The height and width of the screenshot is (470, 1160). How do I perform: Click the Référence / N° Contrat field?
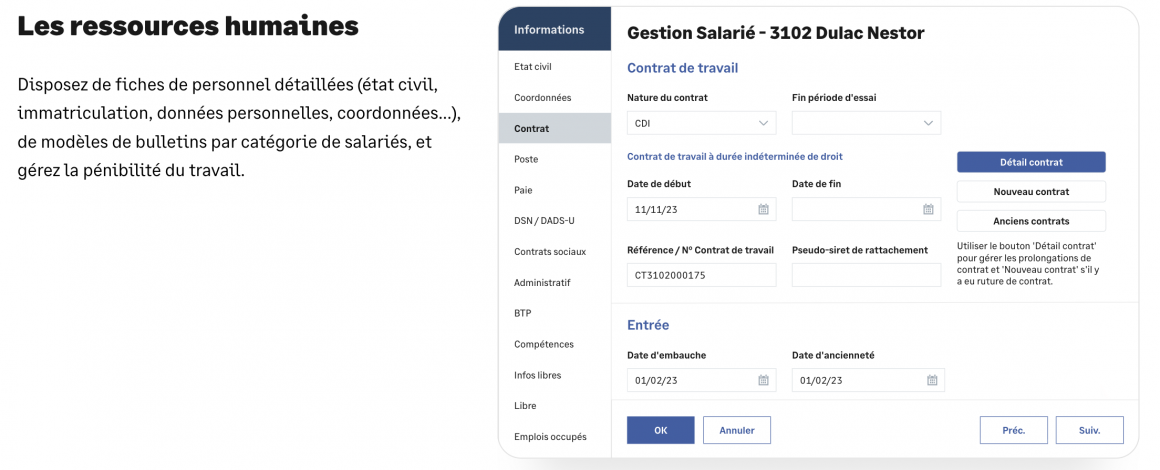click(700, 275)
